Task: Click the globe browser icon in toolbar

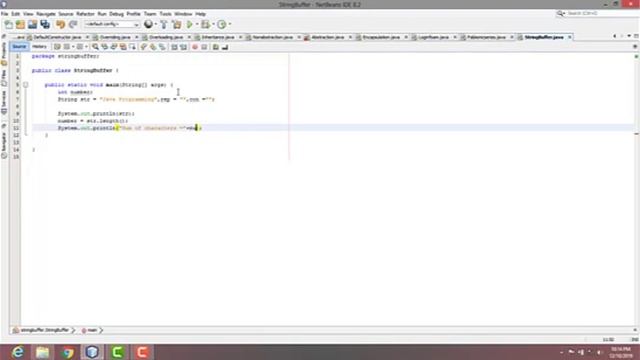Action: pos(148,24)
